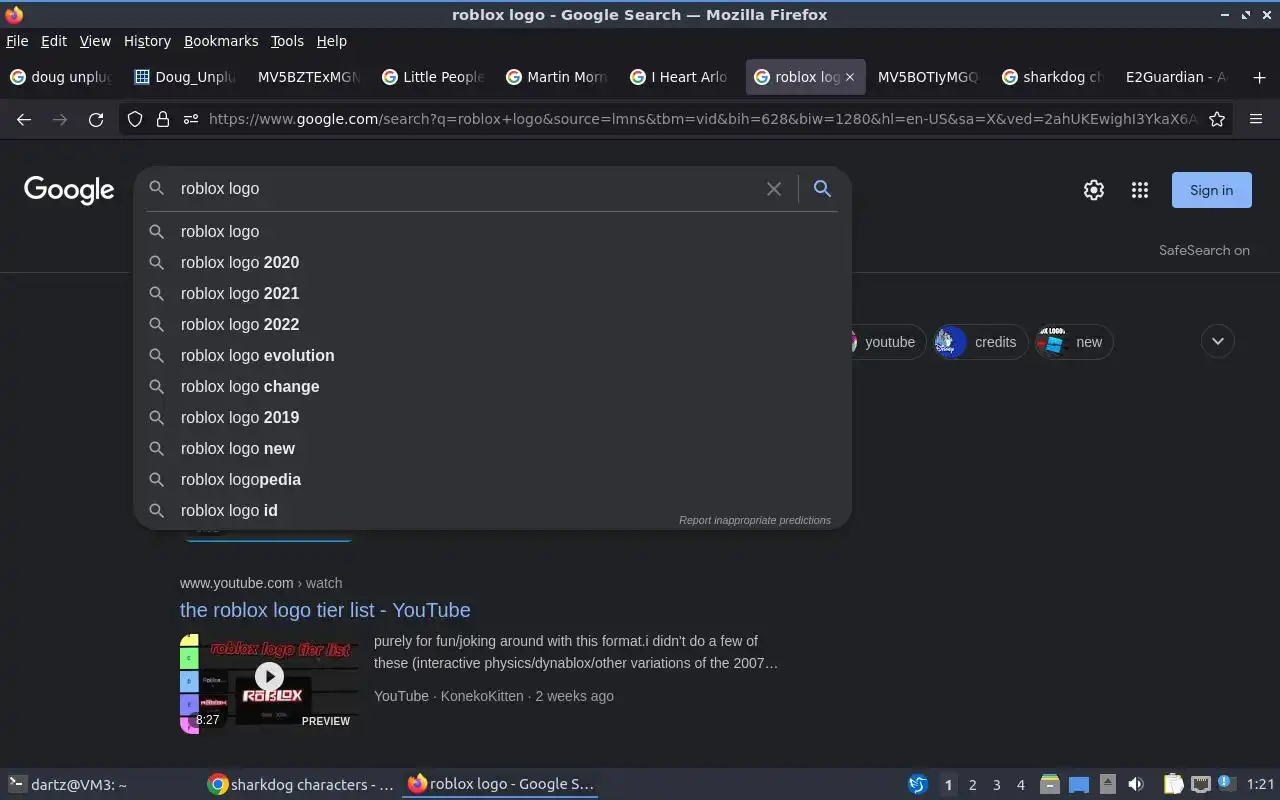1280x800 pixels.
Task: Open a new browser tab
Action: pyautogui.click(x=1259, y=77)
